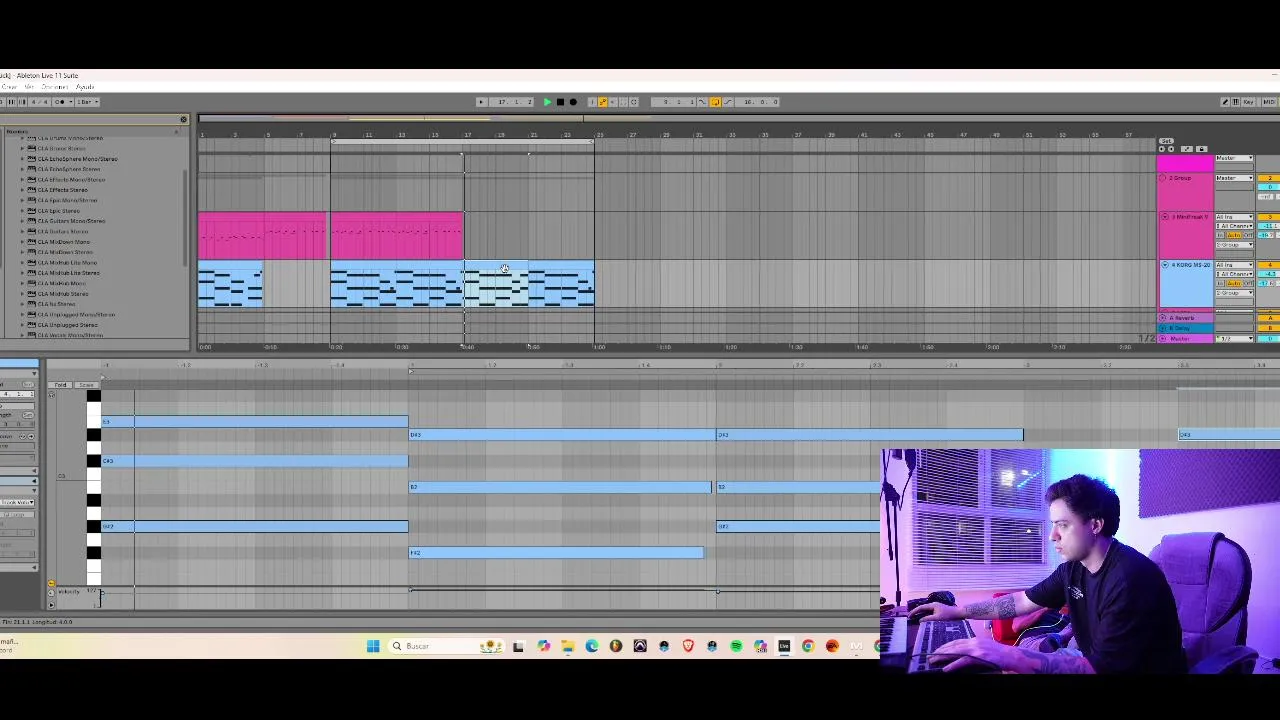1280x720 pixels.
Task: Toggle the Computer MIDI Keyboard icon
Action: pos(1236,102)
